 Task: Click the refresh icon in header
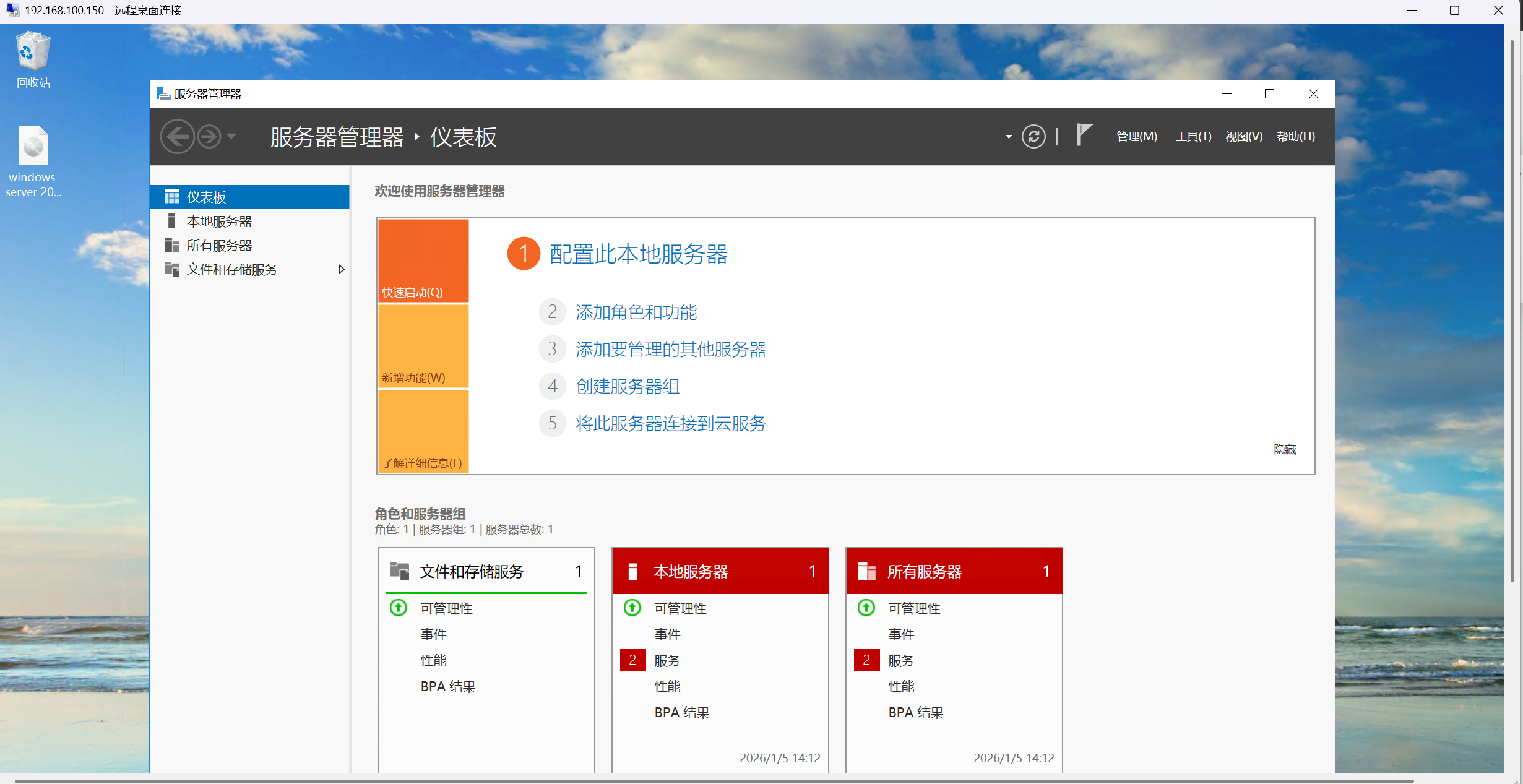coord(1033,136)
